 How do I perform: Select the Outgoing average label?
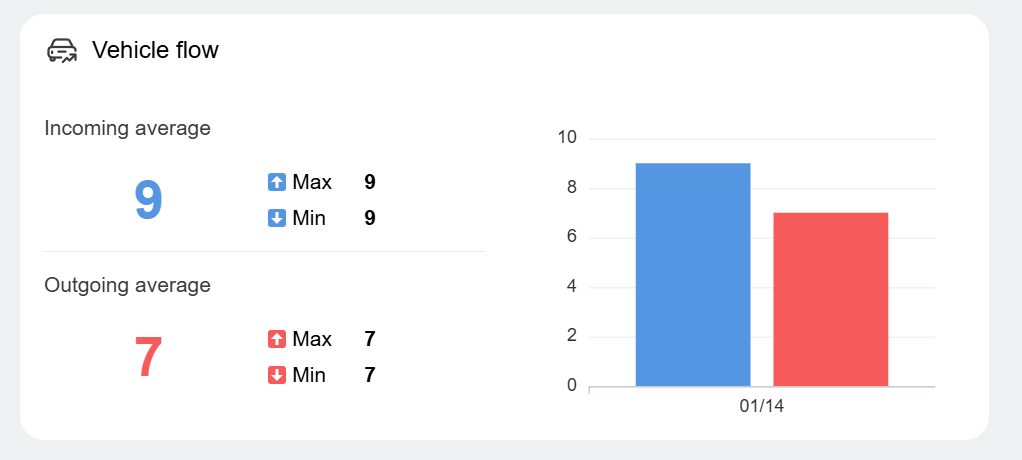point(127,285)
